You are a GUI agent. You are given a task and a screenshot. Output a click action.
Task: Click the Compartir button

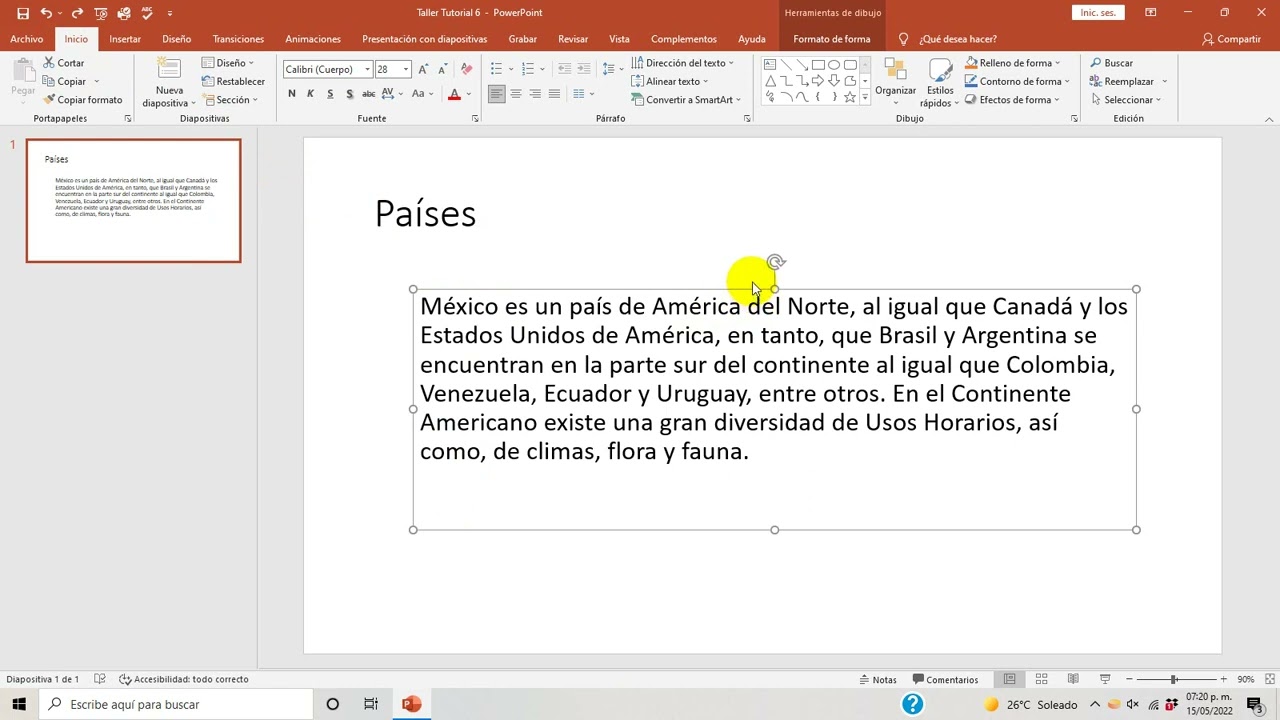[x=1231, y=39]
